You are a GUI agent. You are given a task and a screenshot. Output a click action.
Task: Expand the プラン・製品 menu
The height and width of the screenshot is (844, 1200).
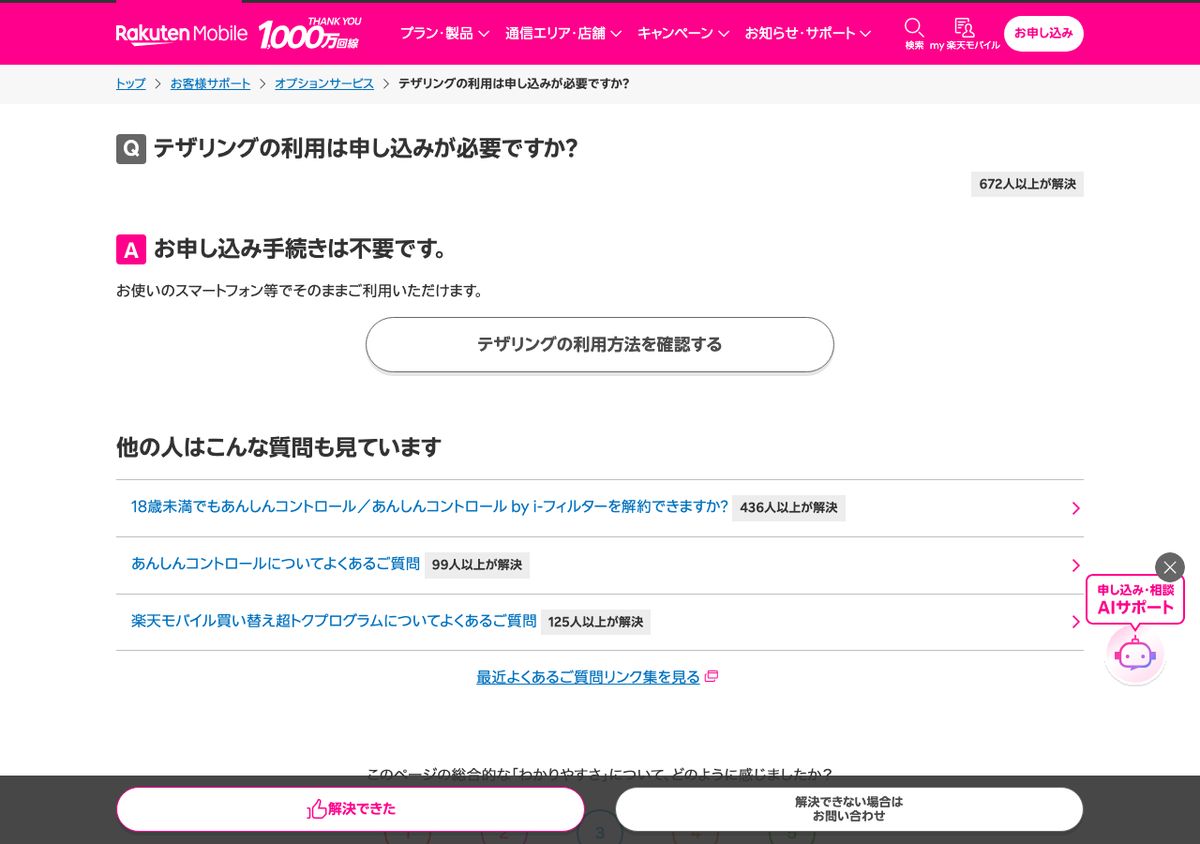tap(444, 33)
